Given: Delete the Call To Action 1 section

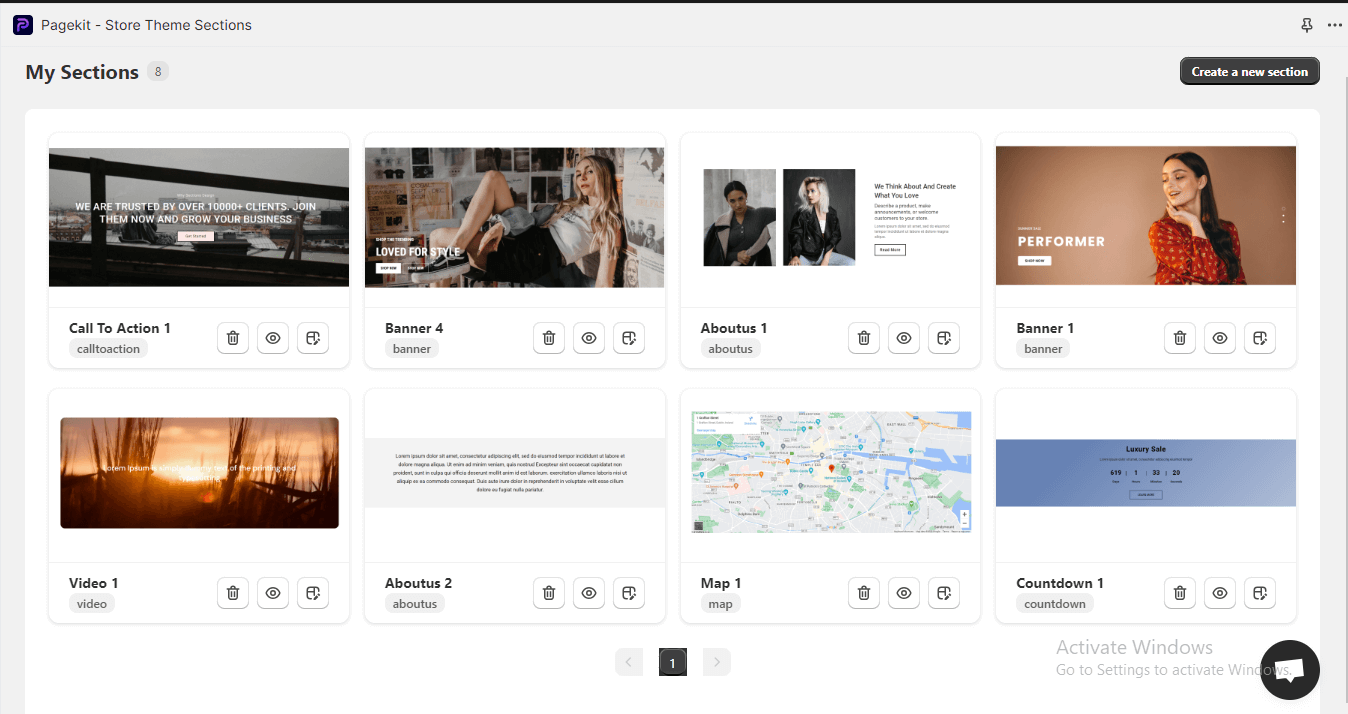Looking at the screenshot, I should 233,338.
